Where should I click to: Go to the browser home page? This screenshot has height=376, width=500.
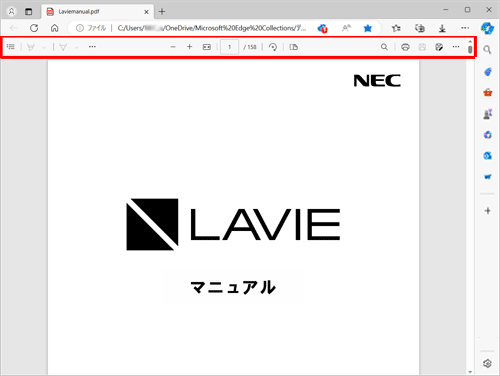point(55,28)
